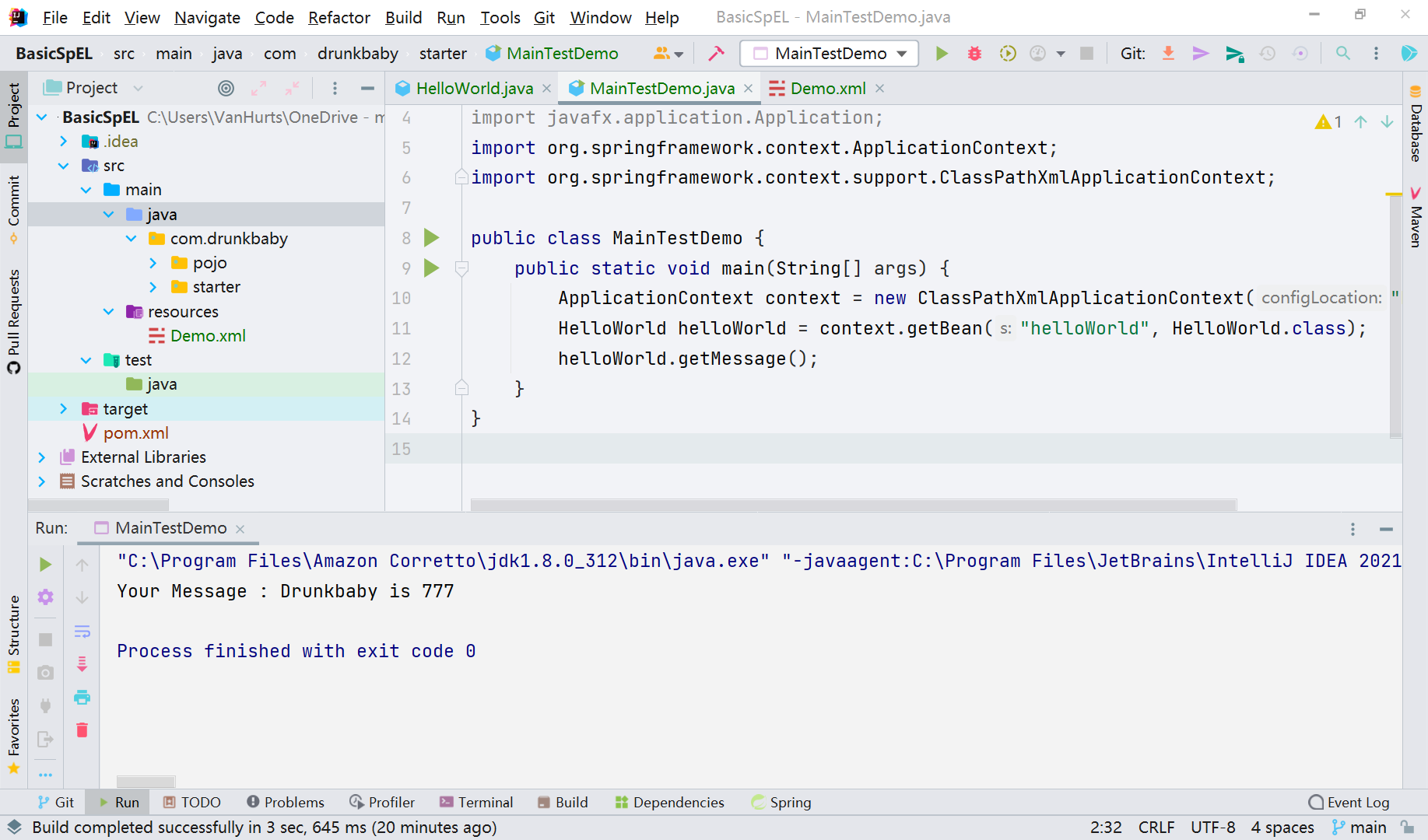Toggle the Project tool window sidebar button

pos(14,115)
